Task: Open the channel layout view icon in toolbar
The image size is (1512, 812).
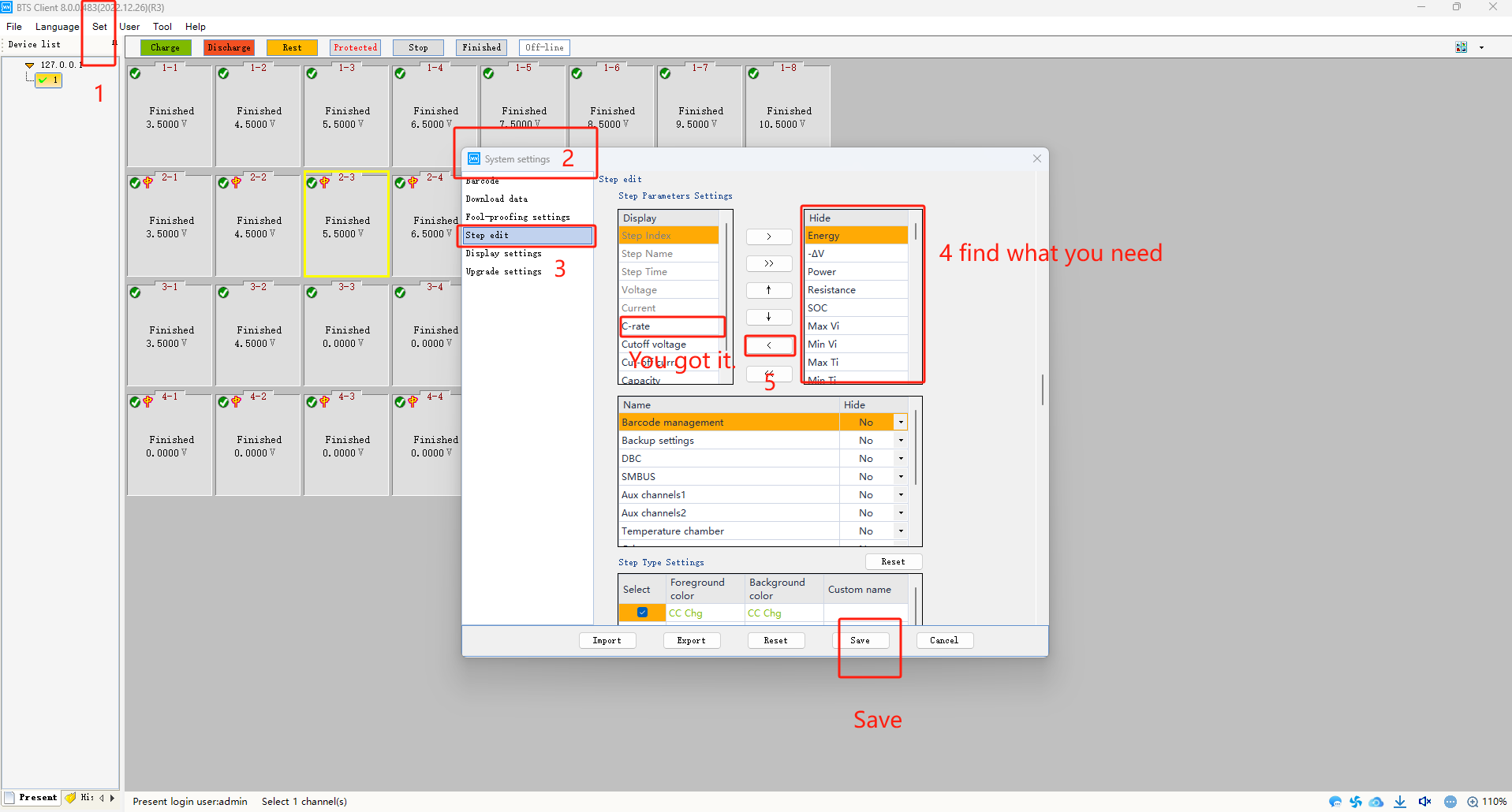Action: click(1461, 47)
